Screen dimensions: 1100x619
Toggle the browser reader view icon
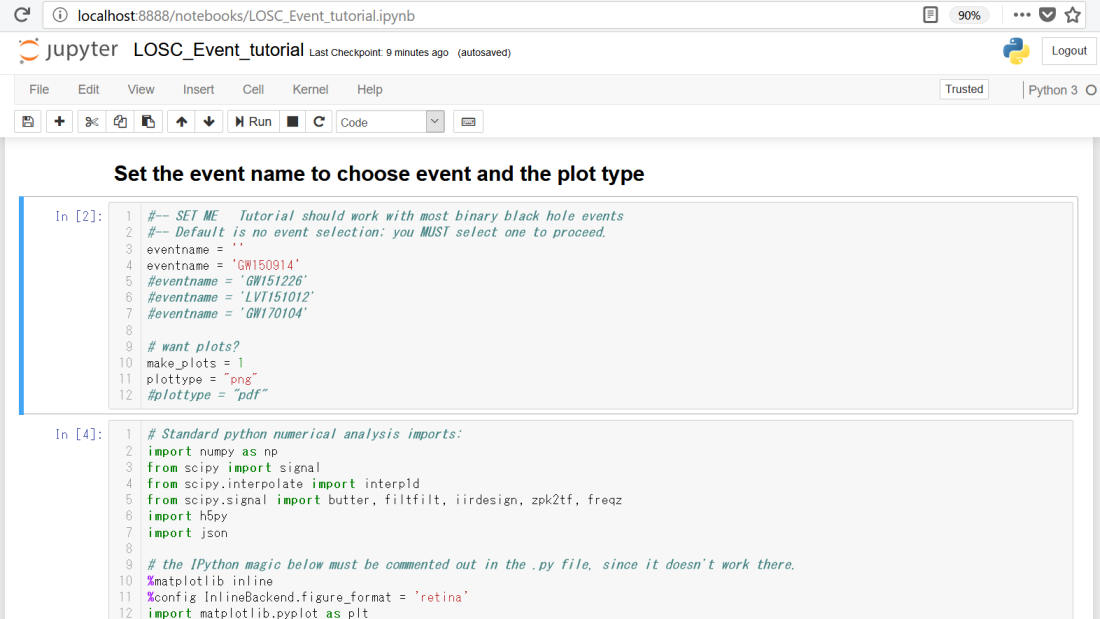point(931,15)
